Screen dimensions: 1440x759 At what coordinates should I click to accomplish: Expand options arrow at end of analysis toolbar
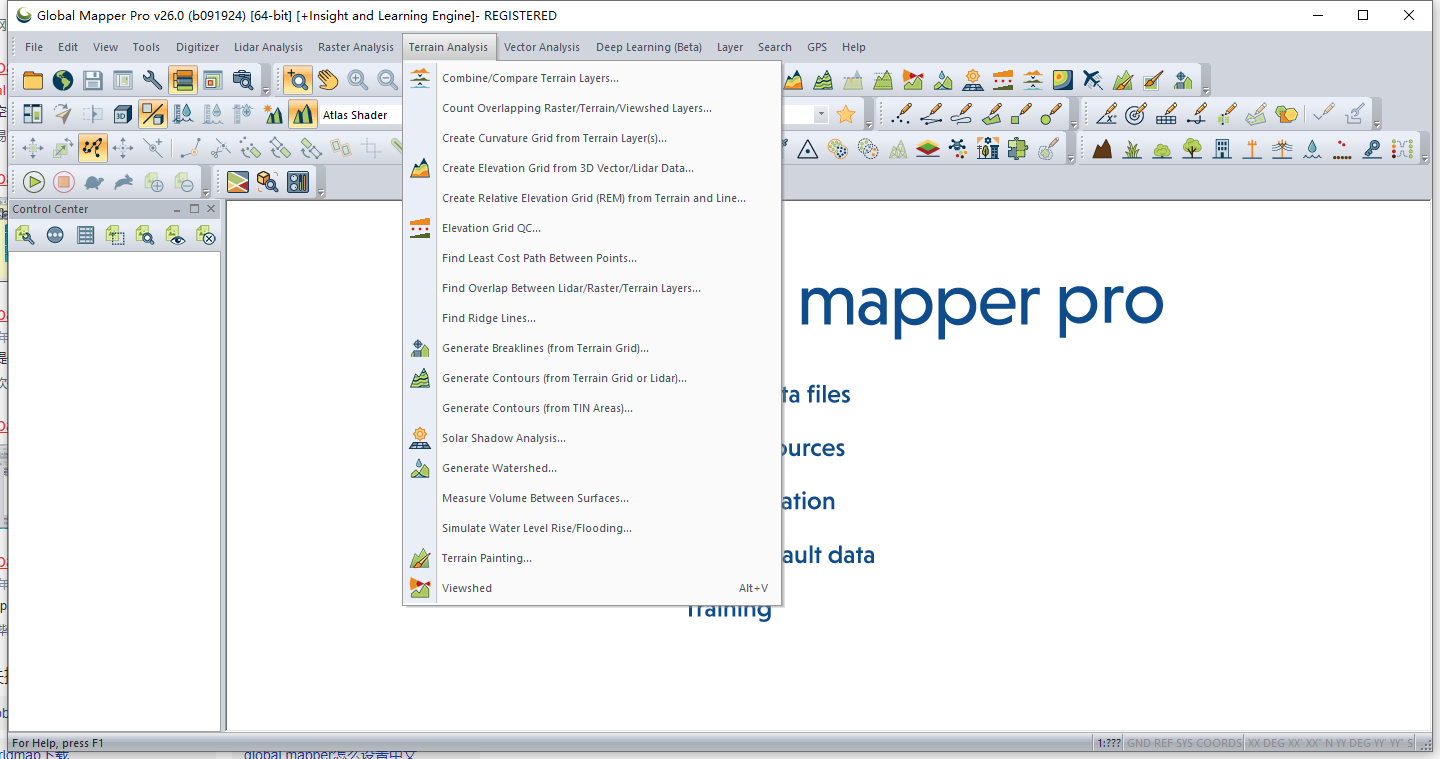[1206, 91]
